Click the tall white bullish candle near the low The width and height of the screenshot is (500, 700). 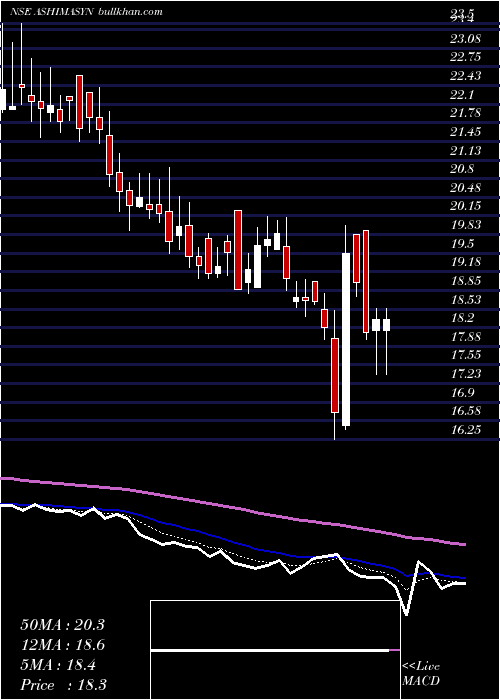coord(346,339)
